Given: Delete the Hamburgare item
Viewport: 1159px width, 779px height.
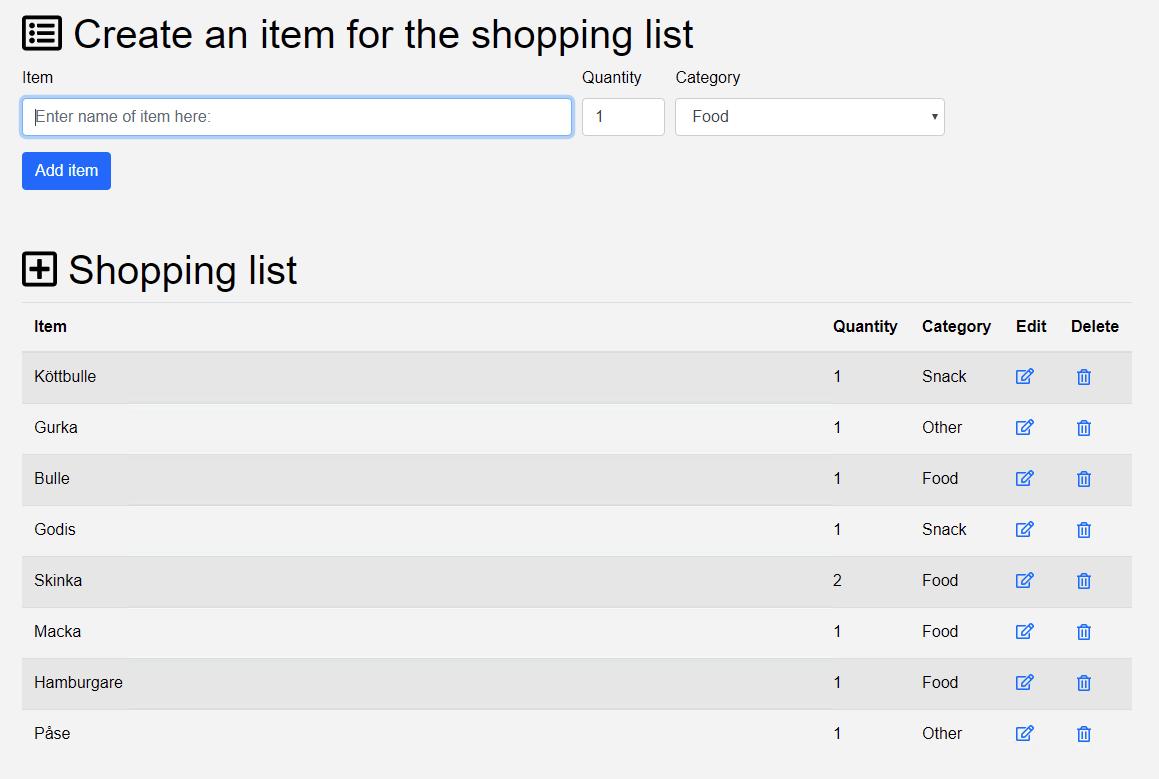Looking at the screenshot, I should 1083,683.
